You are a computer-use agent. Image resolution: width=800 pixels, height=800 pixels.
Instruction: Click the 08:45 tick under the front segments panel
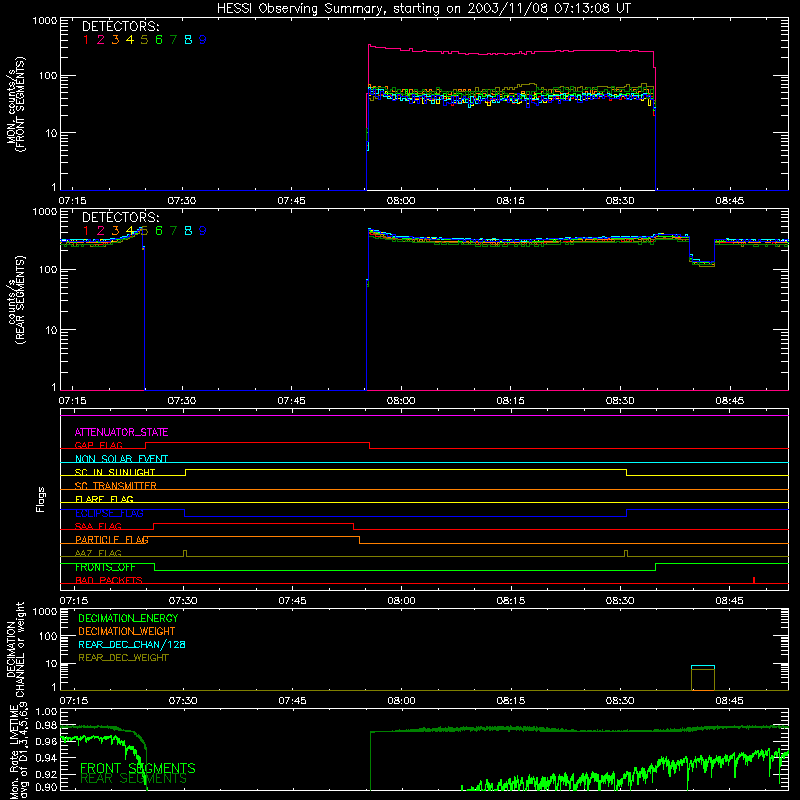[730, 201]
